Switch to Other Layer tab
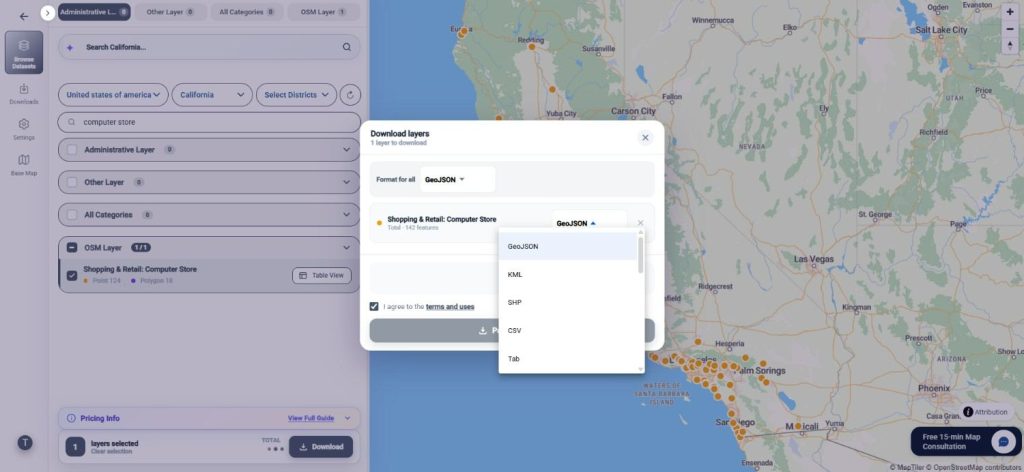This screenshot has width=1024, height=472. point(170,12)
